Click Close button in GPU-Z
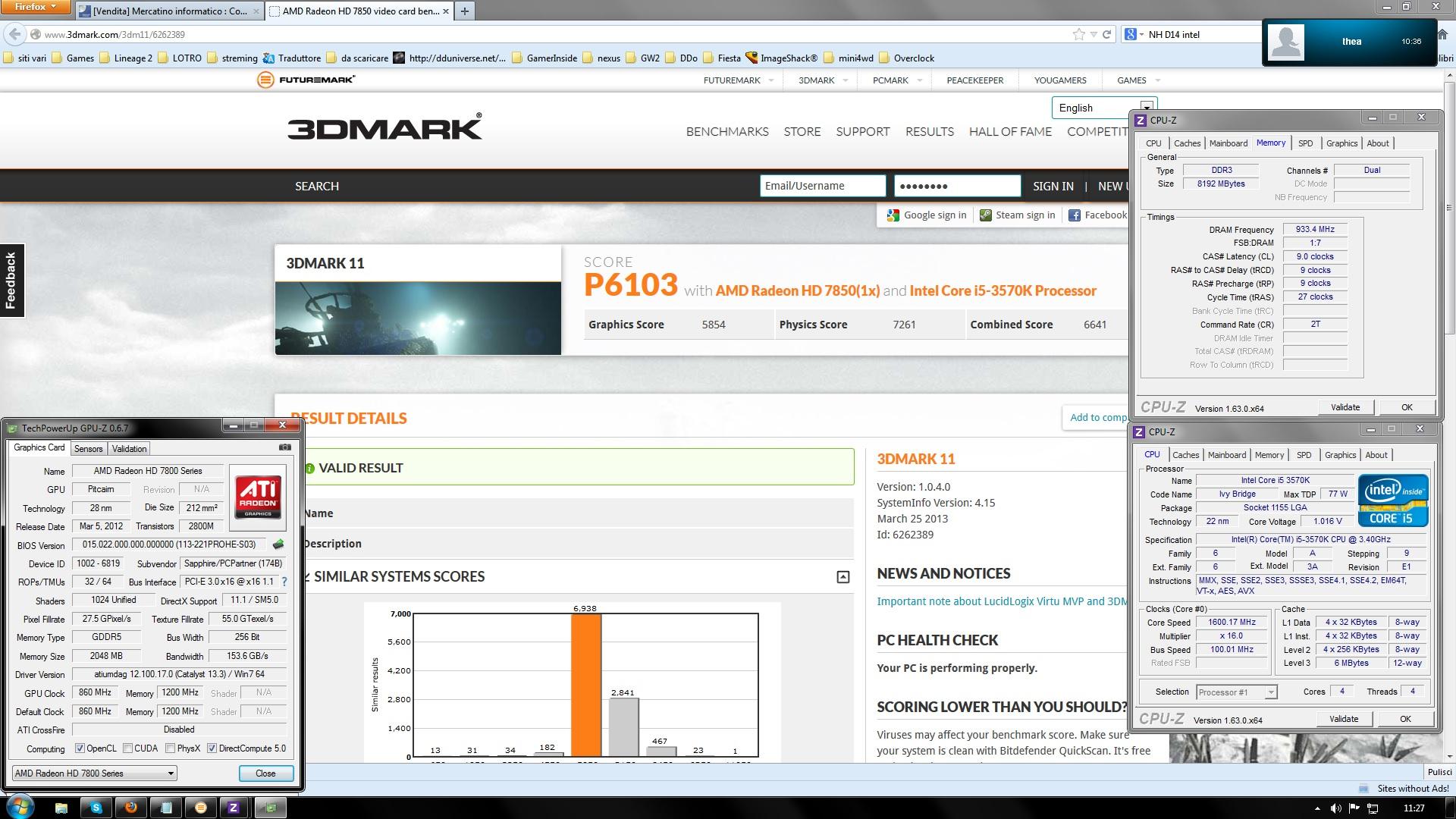The width and height of the screenshot is (1456, 819). tap(265, 773)
